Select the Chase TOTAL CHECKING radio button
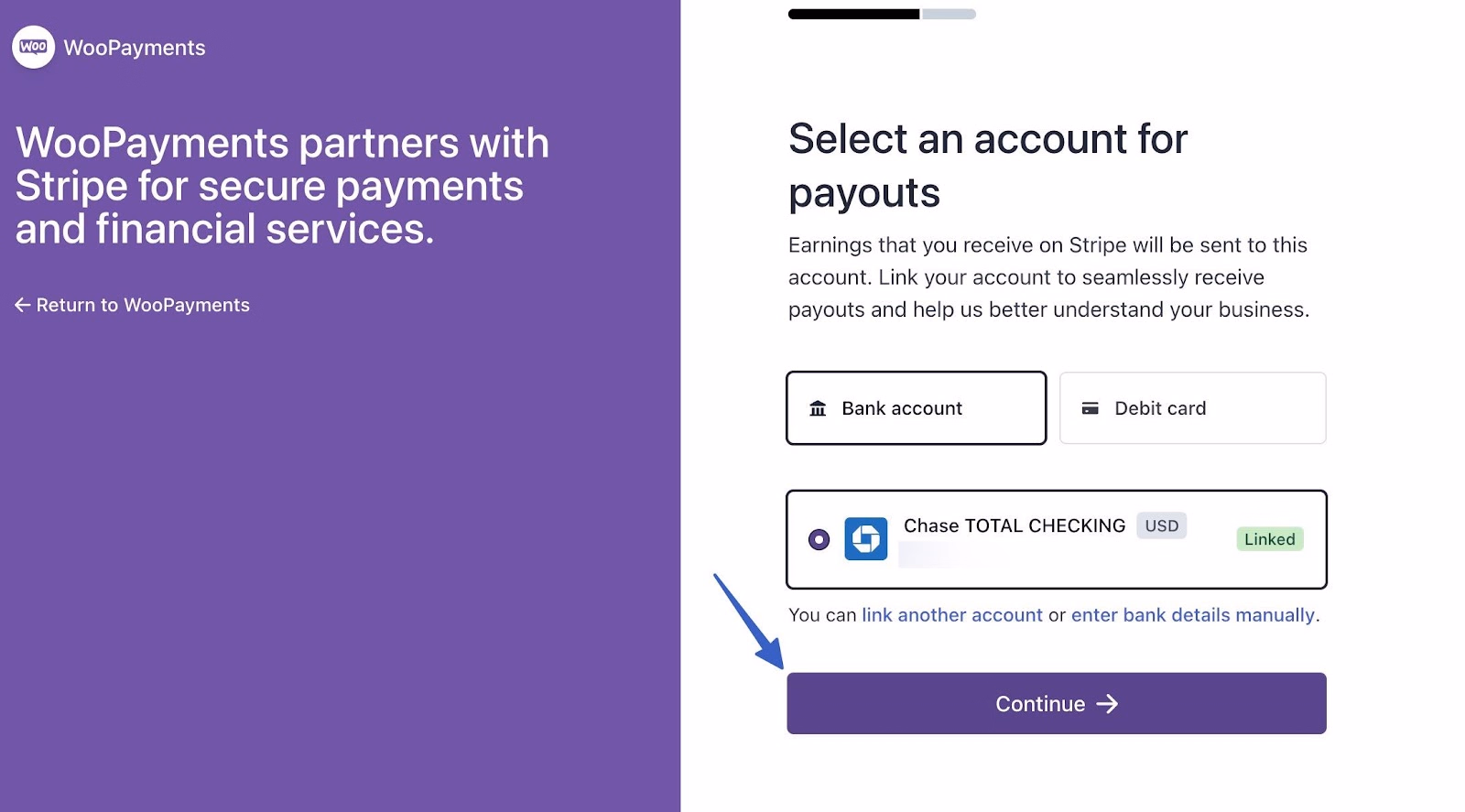The width and height of the screenshot is (1465, 812). point(819,539)
